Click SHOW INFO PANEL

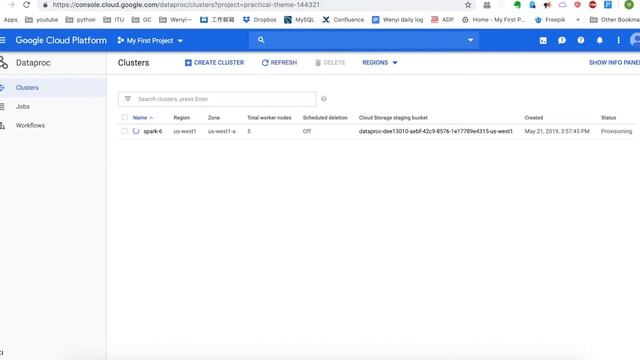[x=614, y=62]
